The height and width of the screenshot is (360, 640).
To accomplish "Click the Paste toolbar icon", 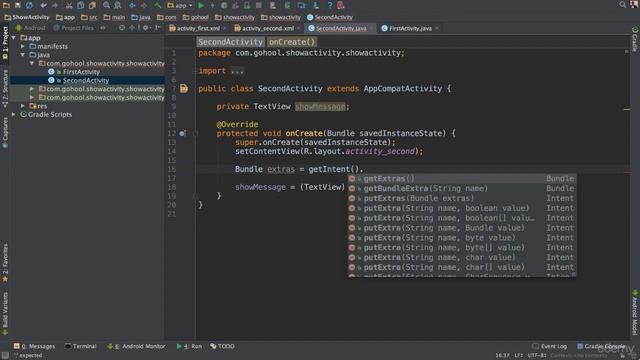I will click(93, 5).
